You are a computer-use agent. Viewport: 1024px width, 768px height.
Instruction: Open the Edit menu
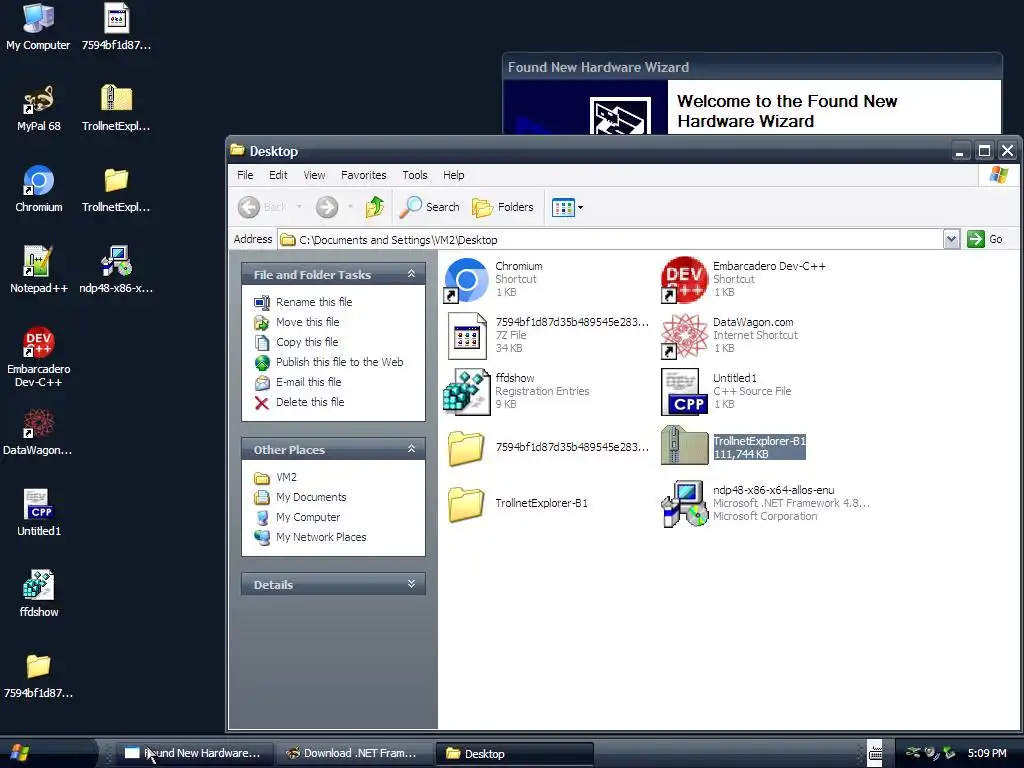[x=278, y=175]
